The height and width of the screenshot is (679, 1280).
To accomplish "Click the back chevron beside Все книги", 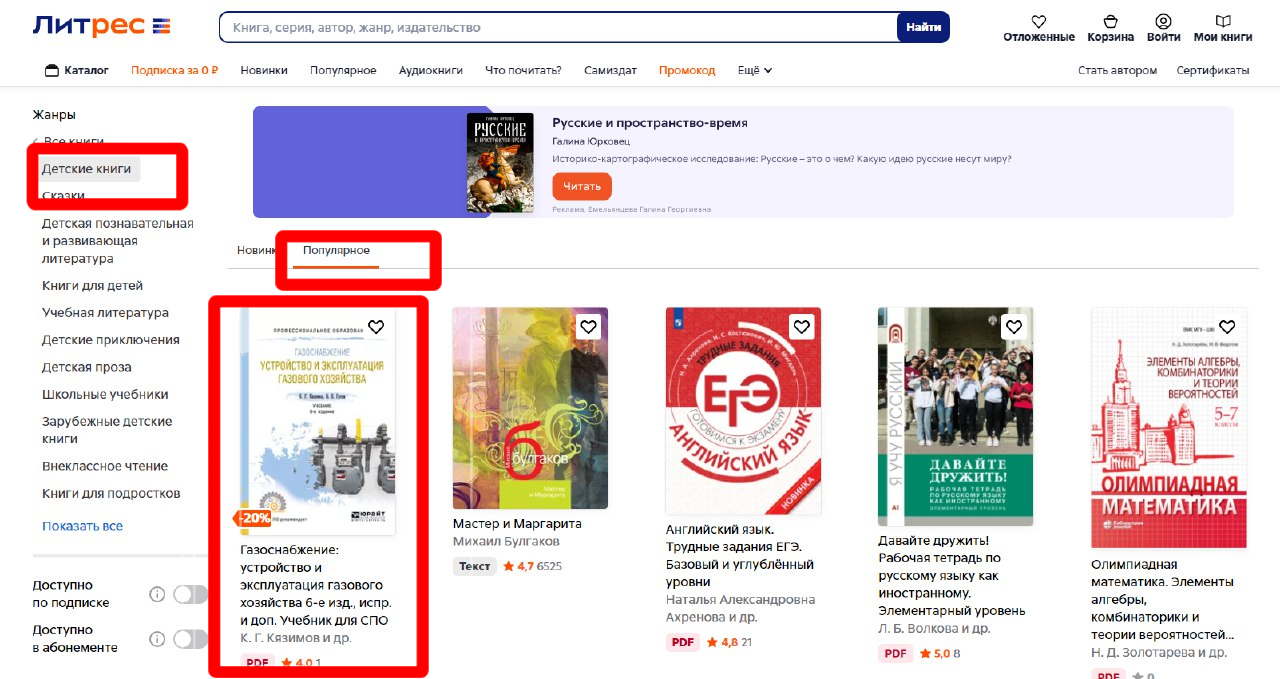I will 36,142.
